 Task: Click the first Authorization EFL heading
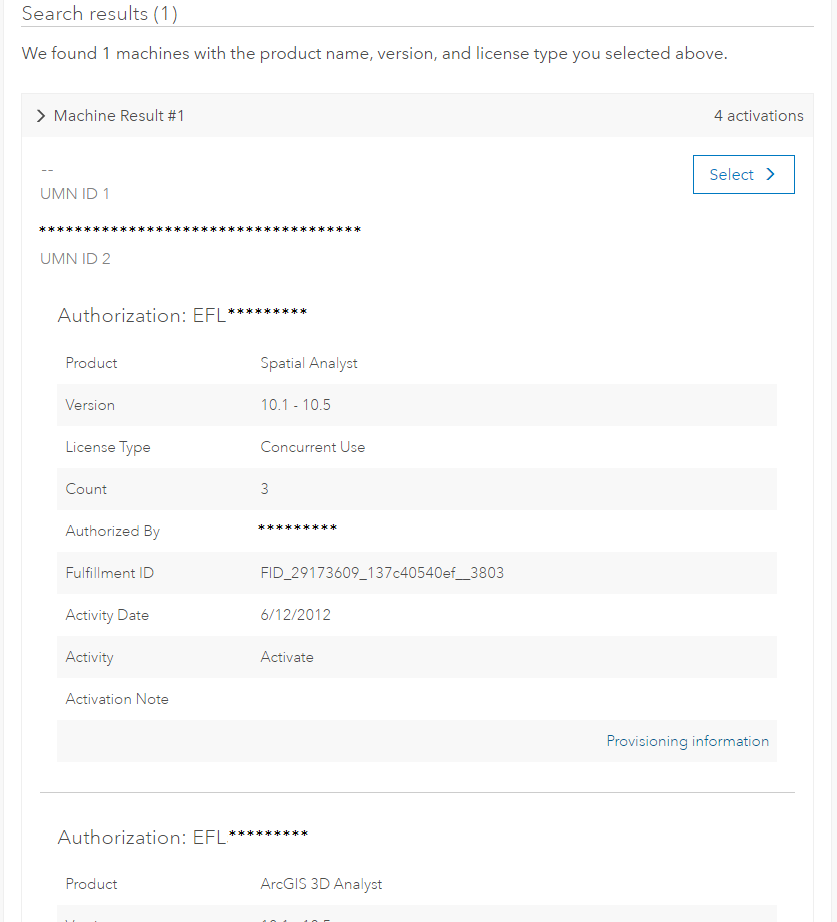coord(182,315)
